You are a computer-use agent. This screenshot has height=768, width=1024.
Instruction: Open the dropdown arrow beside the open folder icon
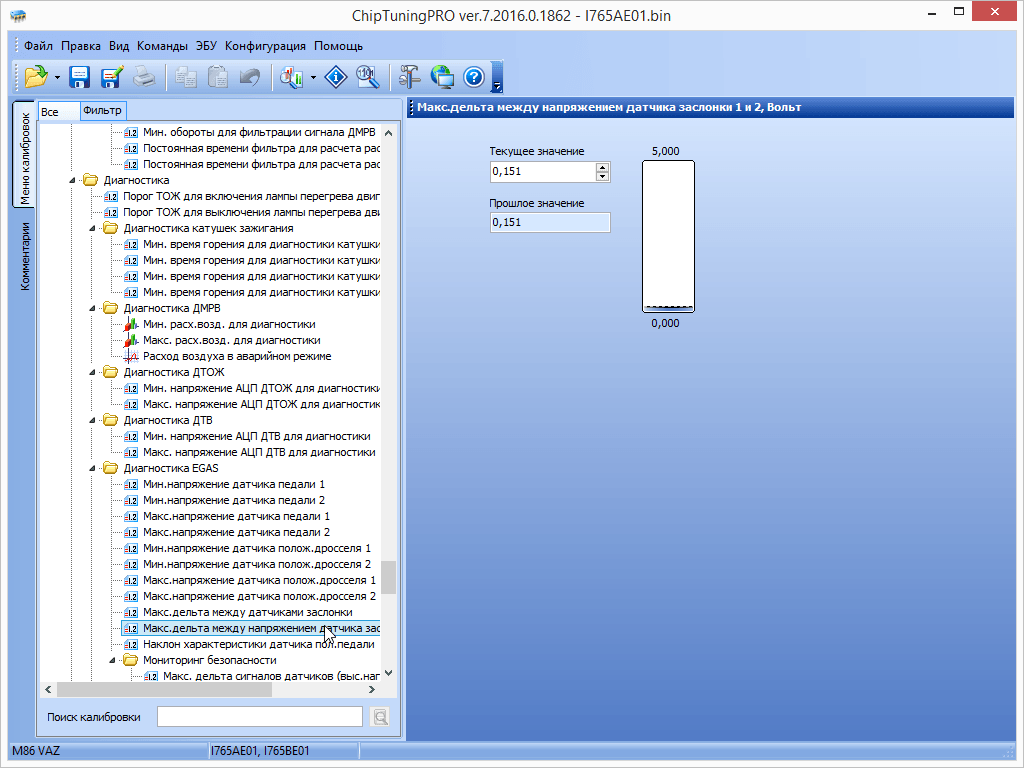coord(58,77)
